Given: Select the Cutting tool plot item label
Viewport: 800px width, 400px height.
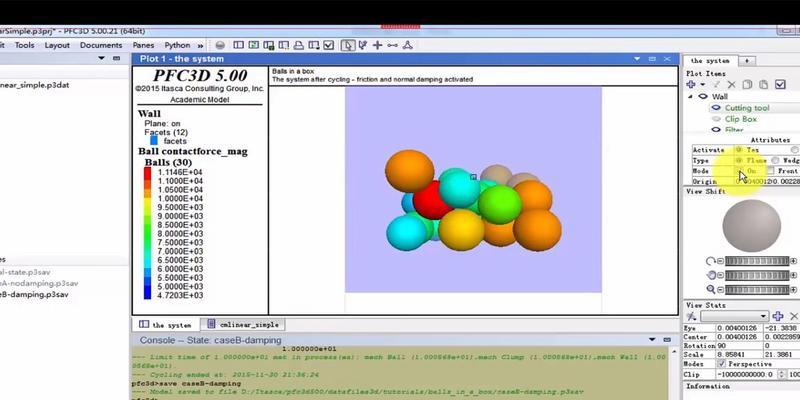Looking at the screenshot, I should tap(747, 108).
